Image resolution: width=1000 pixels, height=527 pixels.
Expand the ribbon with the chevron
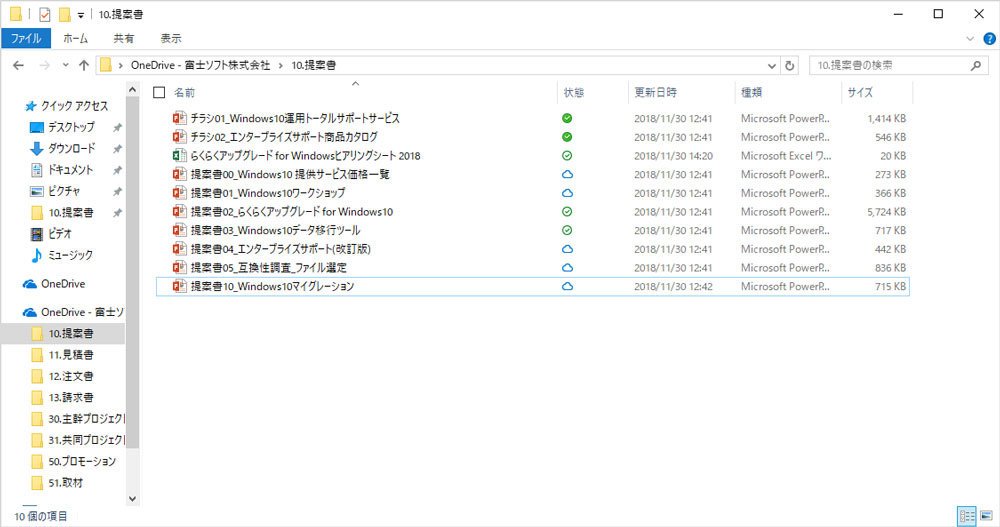tap(970, 39)
